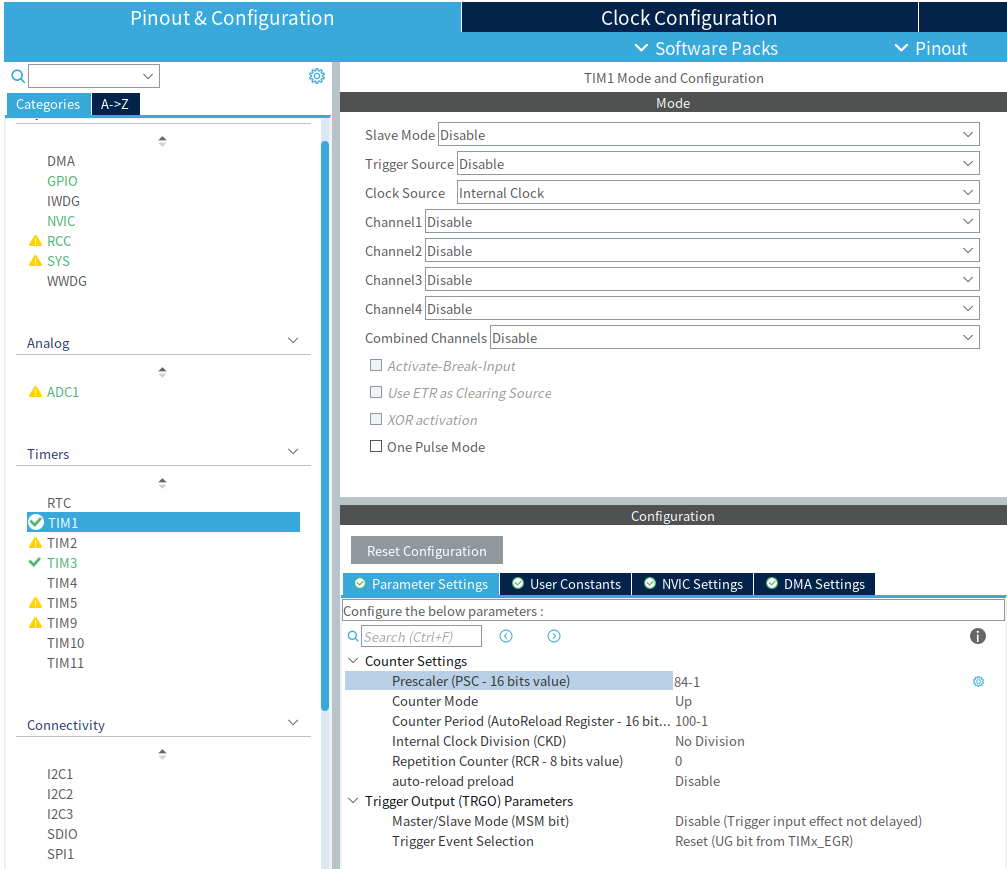Open the Clock Source dropdown
This screenshot has width=1007, height=869.
pyautogui.click(x=718, y=193)
